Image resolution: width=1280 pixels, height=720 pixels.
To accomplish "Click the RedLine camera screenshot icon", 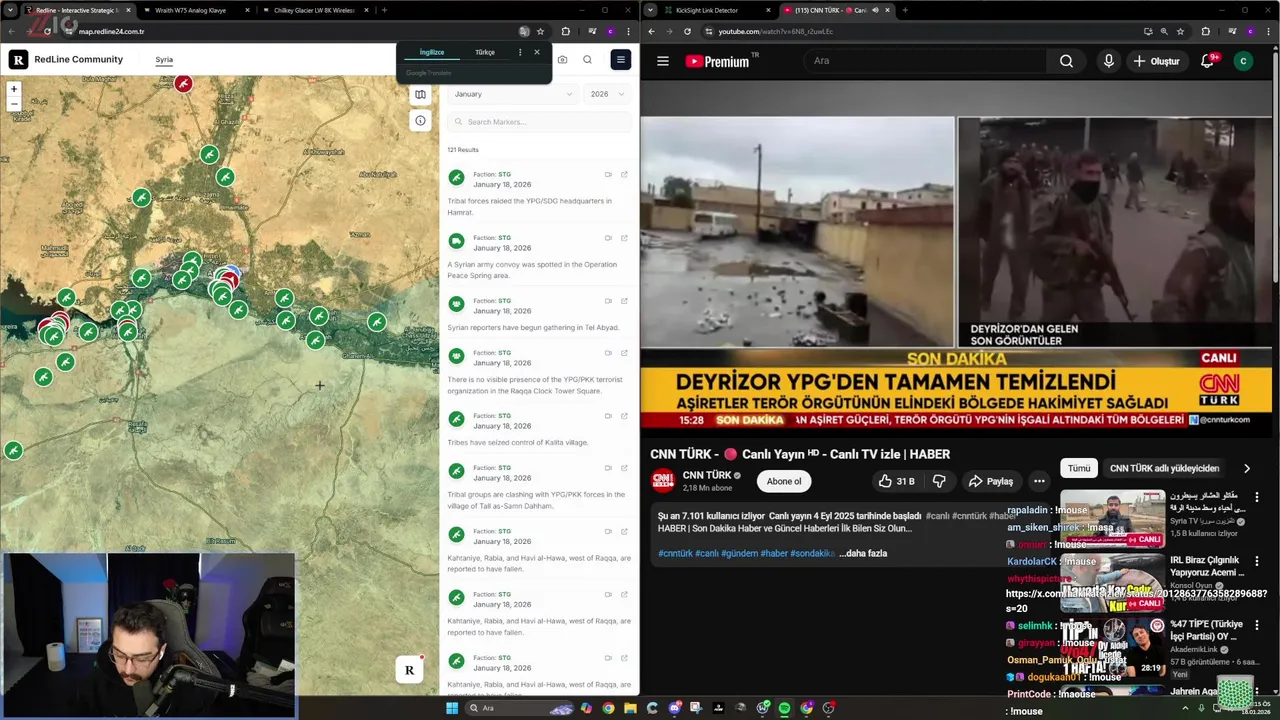I will tap(562, 60).
